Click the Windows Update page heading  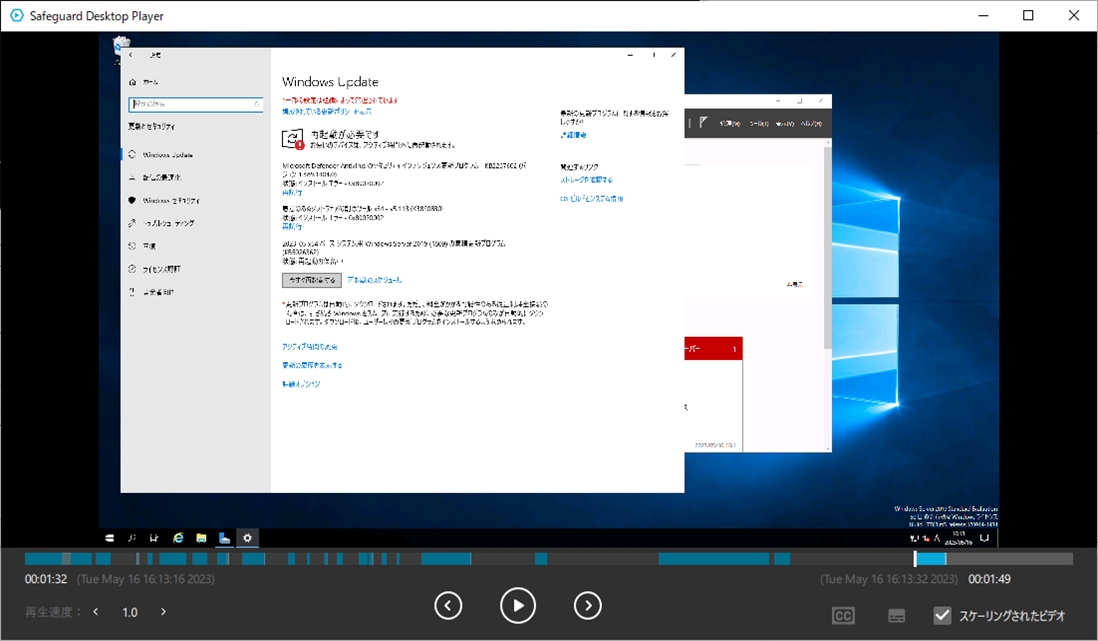click(x=330, y=82)
